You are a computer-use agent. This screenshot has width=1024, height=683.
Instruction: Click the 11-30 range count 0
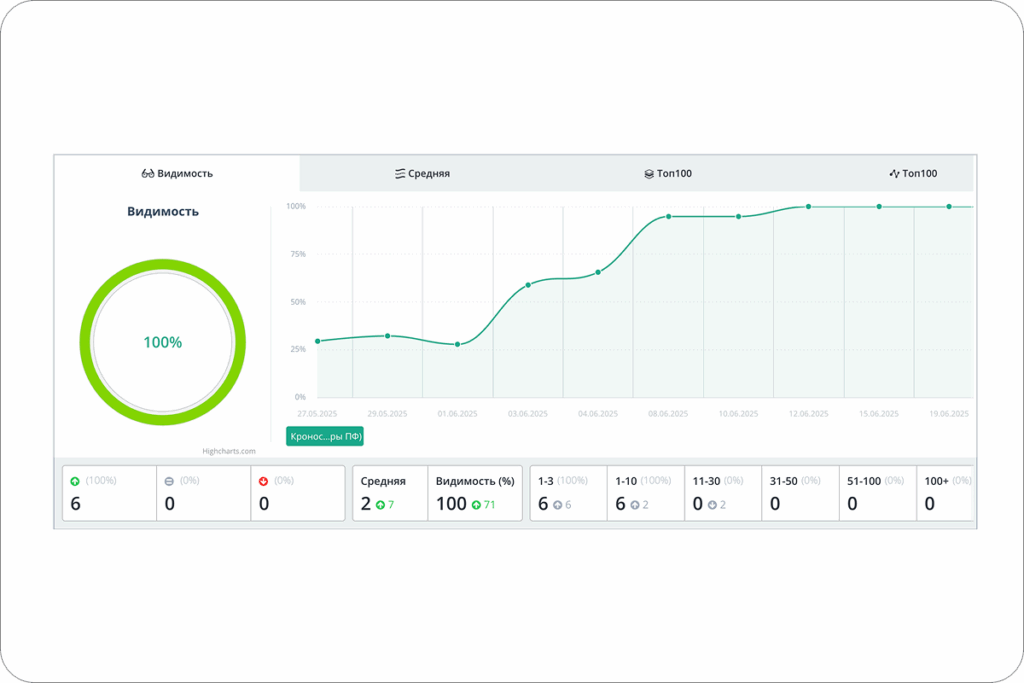pyautogui.click(x=697, y=504)
